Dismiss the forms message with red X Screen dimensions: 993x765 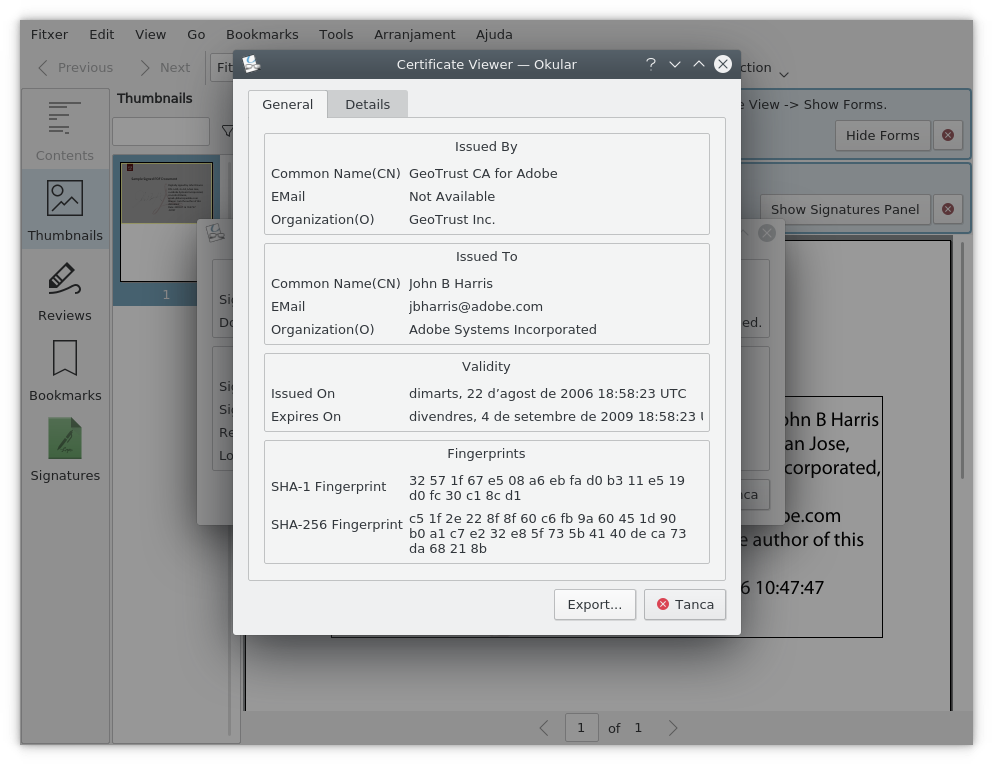[x=947, y=135]
